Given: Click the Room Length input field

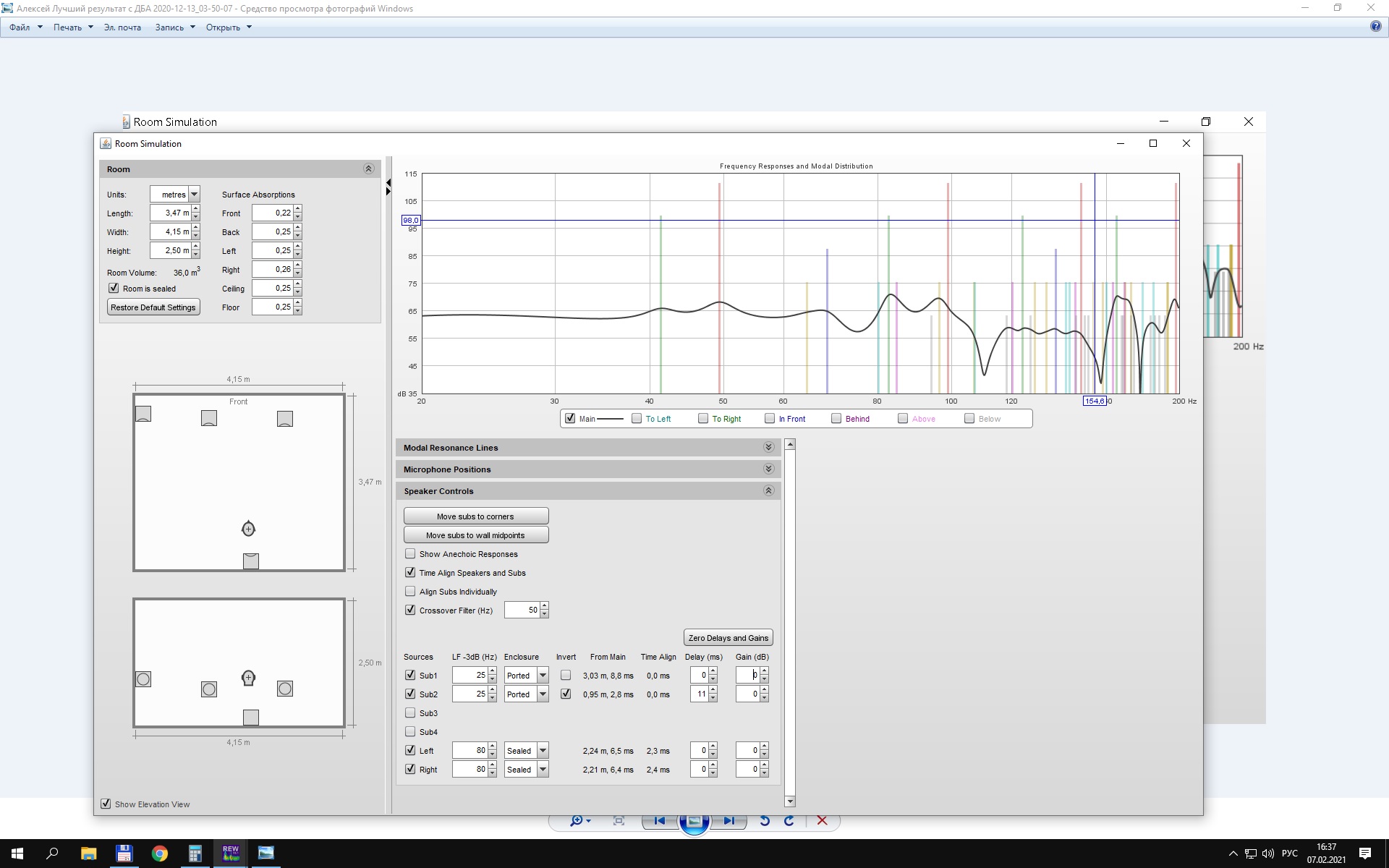Looking at the screenshot, I should tap(170, 213).
